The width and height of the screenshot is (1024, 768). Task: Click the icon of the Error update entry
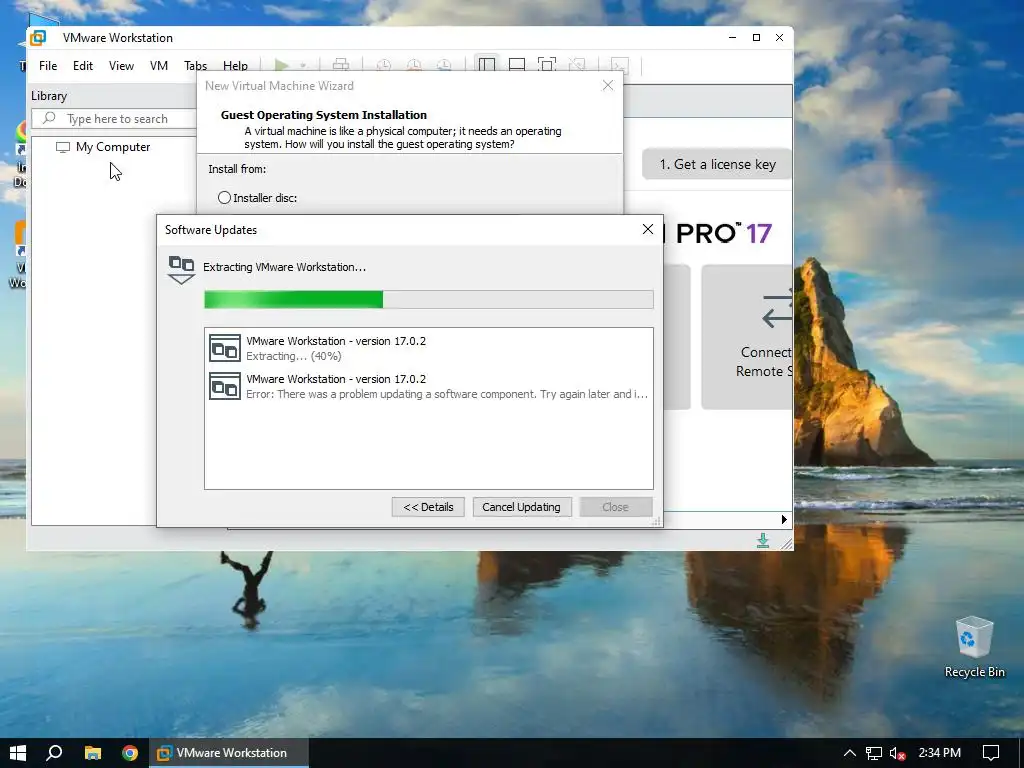225,386
